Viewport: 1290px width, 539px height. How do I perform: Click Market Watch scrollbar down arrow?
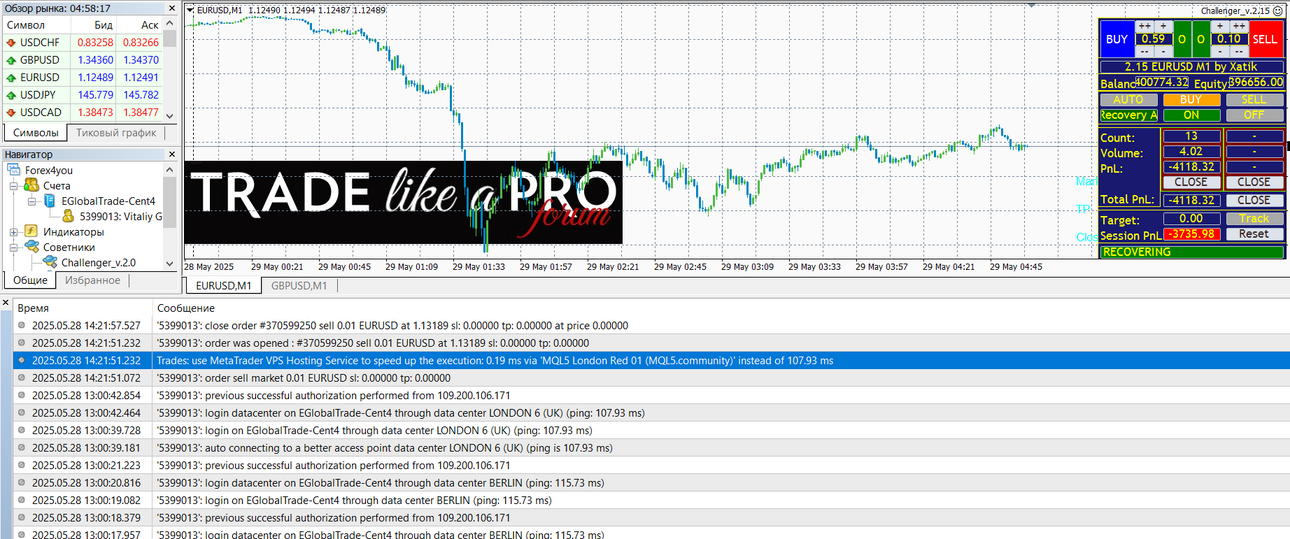169,116
